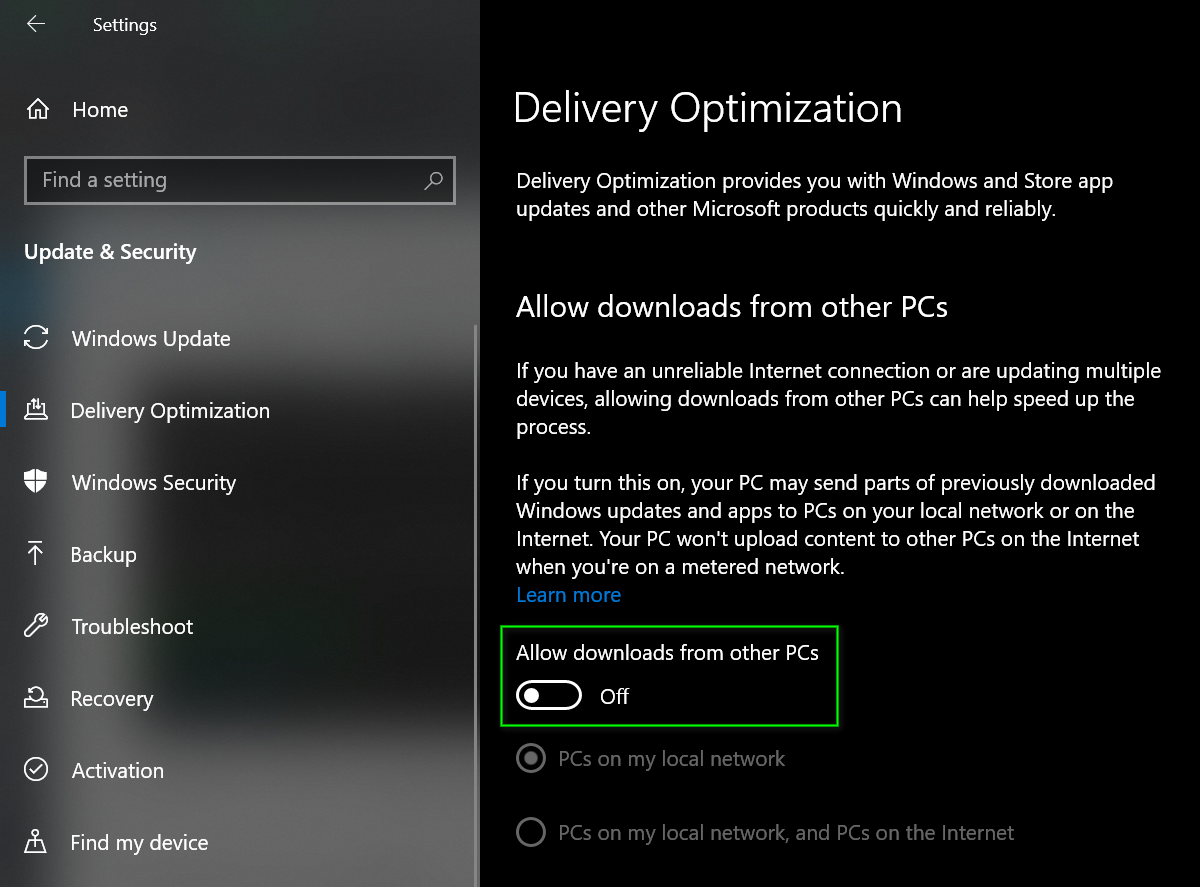Click the Activation checkmark icon
Image resolution: width=1200 pixels, height=887 pixels.
[x=36, y=770]
